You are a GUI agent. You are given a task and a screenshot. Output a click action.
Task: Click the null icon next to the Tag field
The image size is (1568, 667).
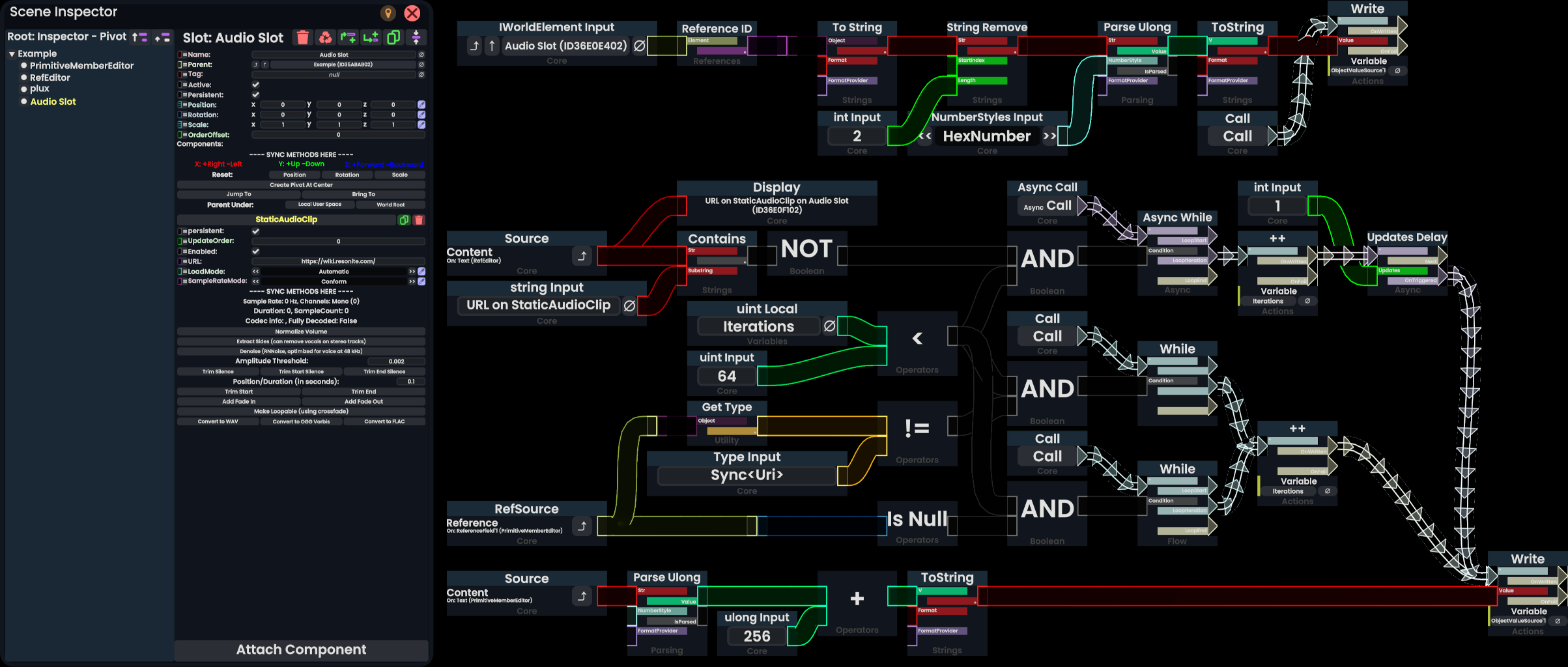[x=421, y=75]
